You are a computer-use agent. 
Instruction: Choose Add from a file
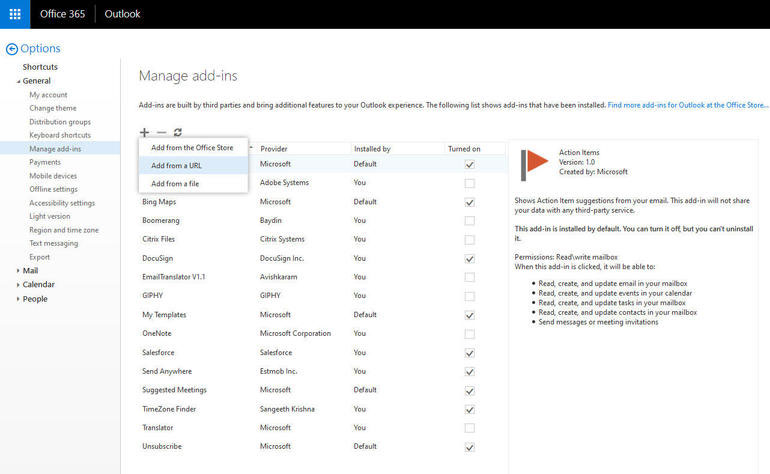[192, 184]
